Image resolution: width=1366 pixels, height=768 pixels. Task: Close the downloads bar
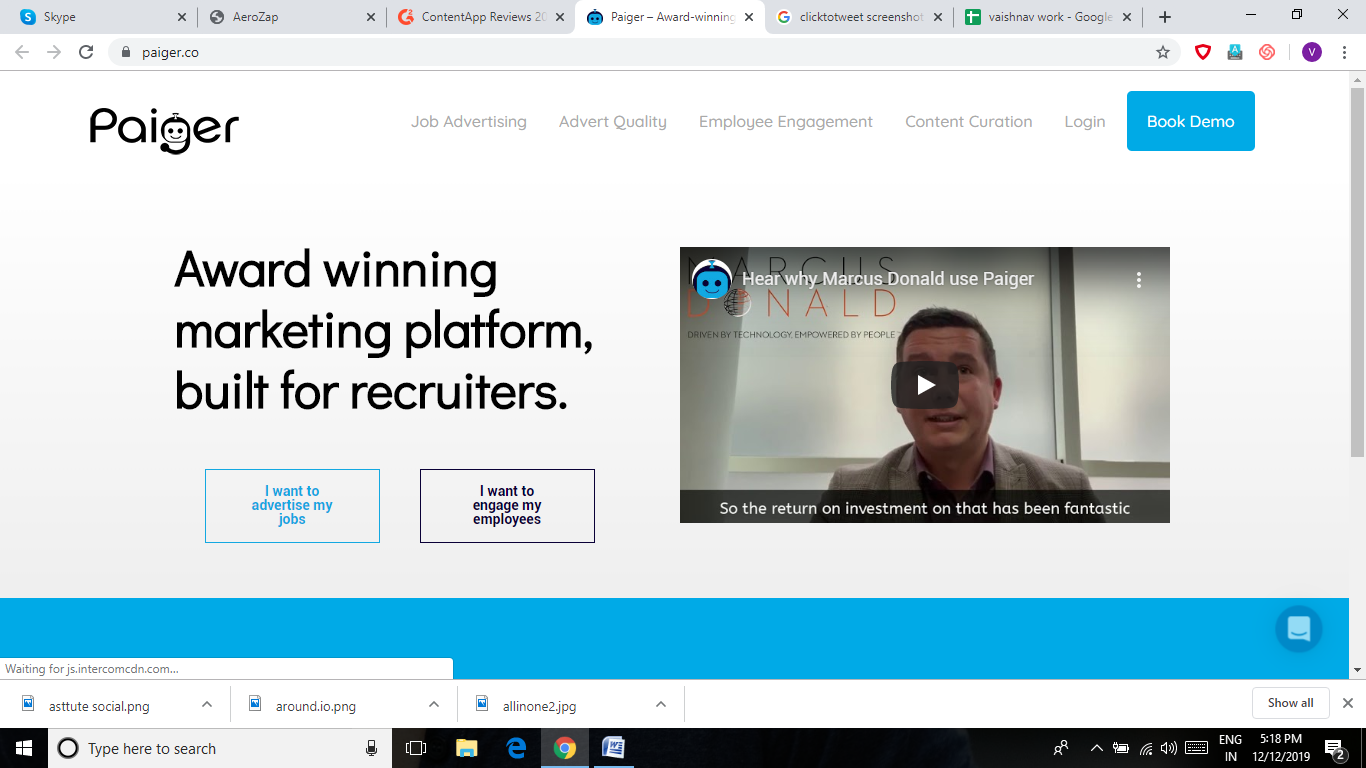click(x=1347, y=703)
